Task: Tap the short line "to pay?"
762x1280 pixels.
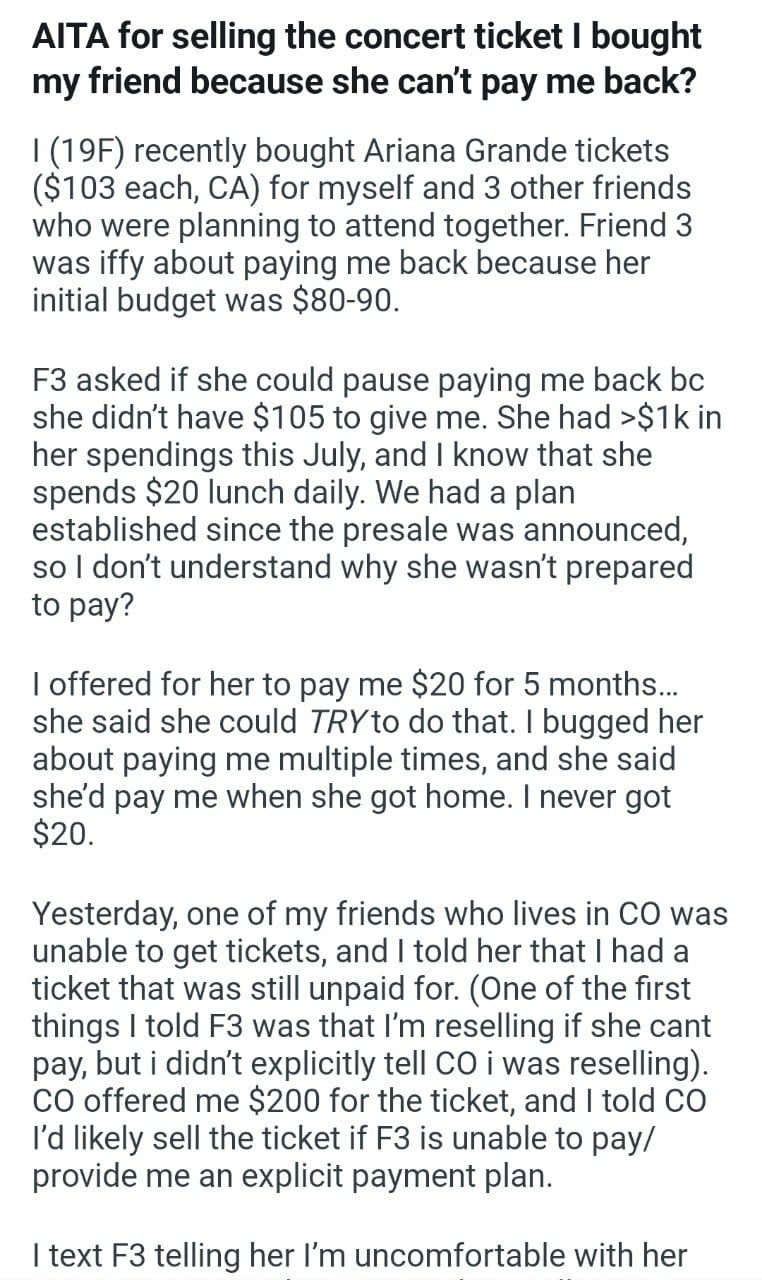Action: pyautogui.click(x=83, y=606)
